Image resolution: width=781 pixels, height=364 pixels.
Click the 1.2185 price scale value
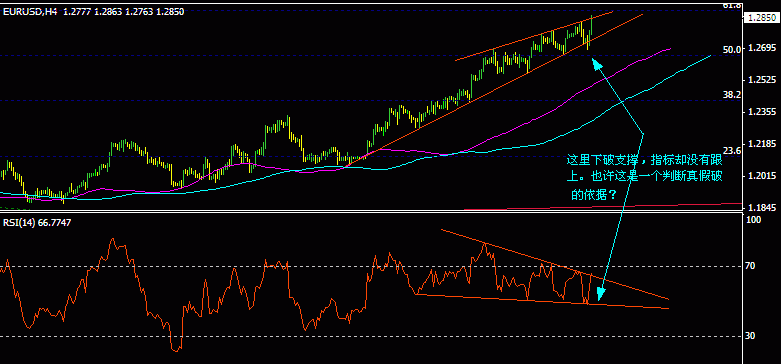762,144
